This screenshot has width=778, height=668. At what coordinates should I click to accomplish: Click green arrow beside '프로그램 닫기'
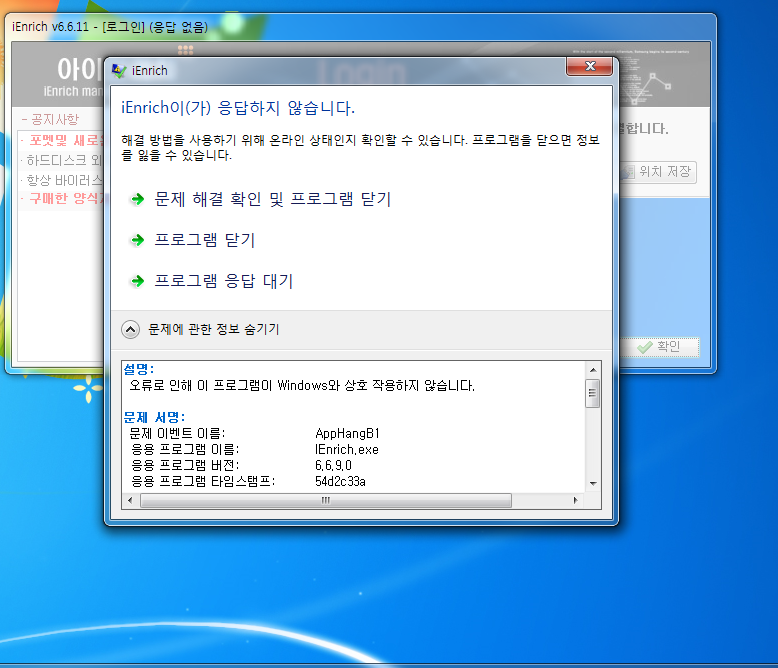pos(138,241)
